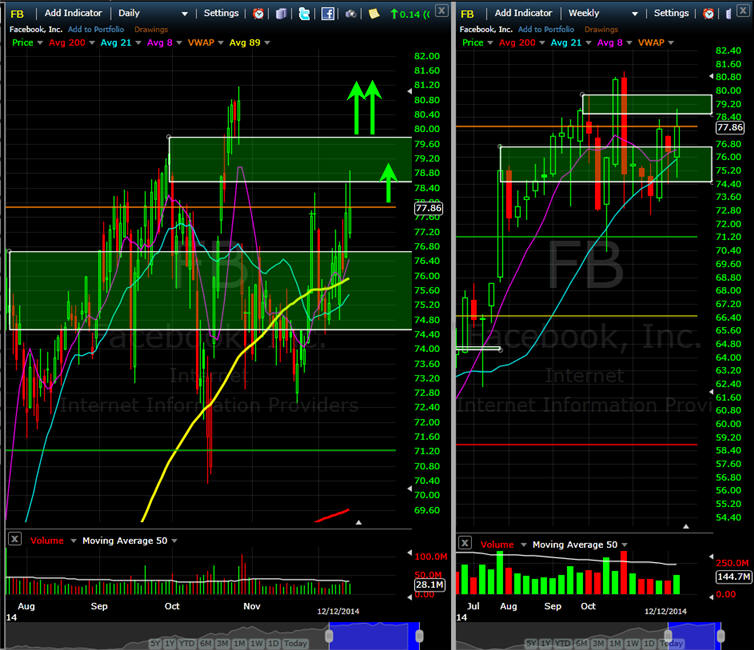Expand Avg 21 dropdown in Daily chart
Image resolution: width=754 pixels, height=650 pixels.
tap(138, 43)
